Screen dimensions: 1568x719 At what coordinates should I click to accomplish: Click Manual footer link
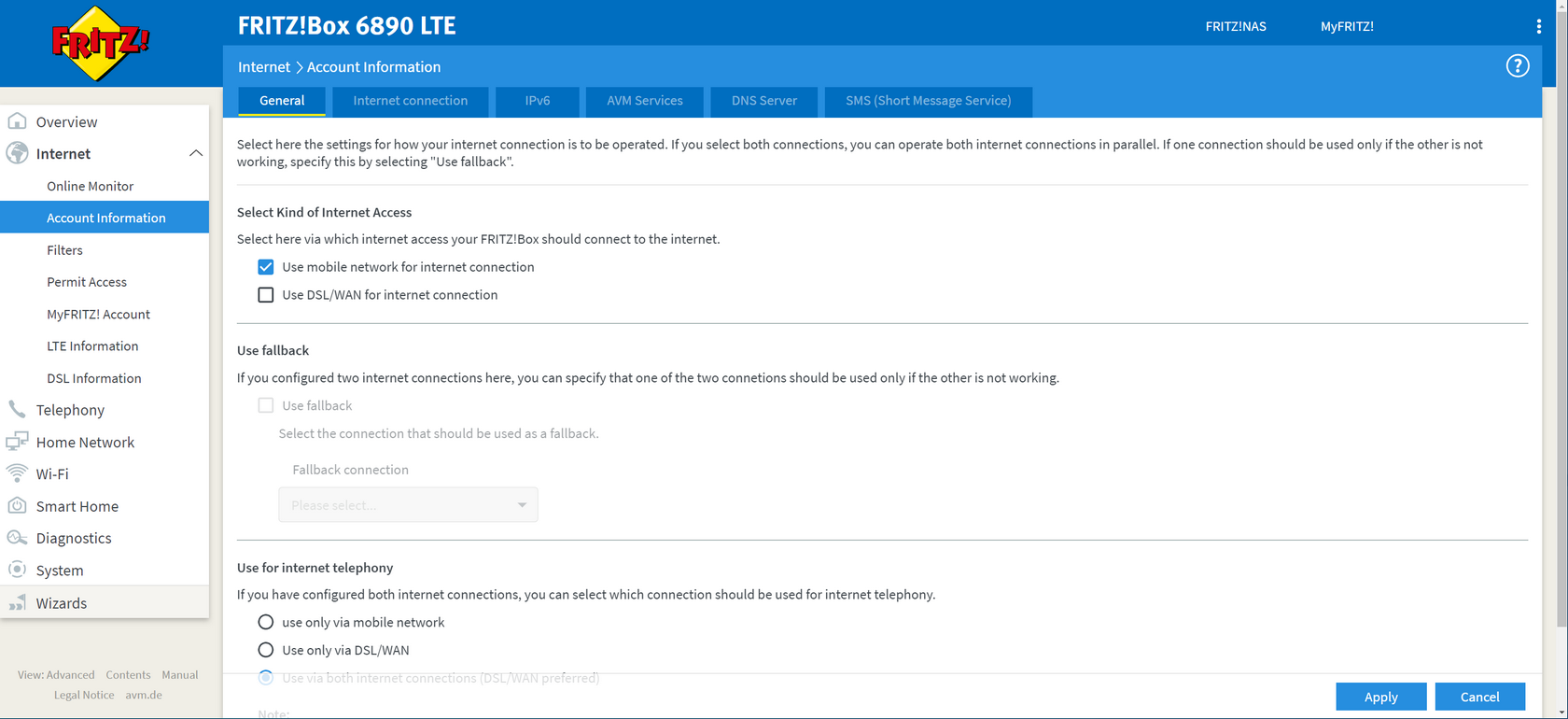coord(180,675)
